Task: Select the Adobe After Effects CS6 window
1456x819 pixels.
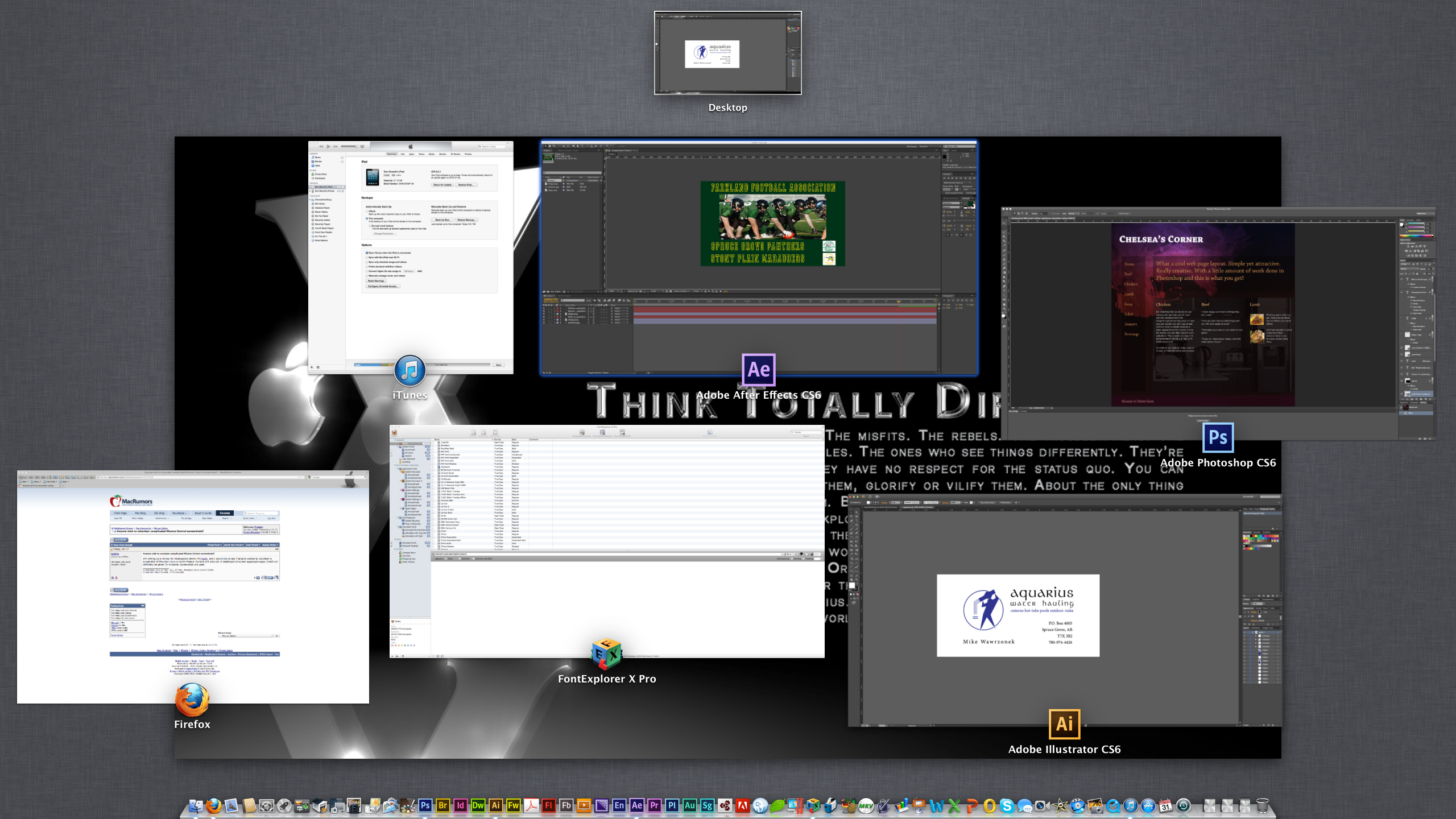Action: (759, 258)
